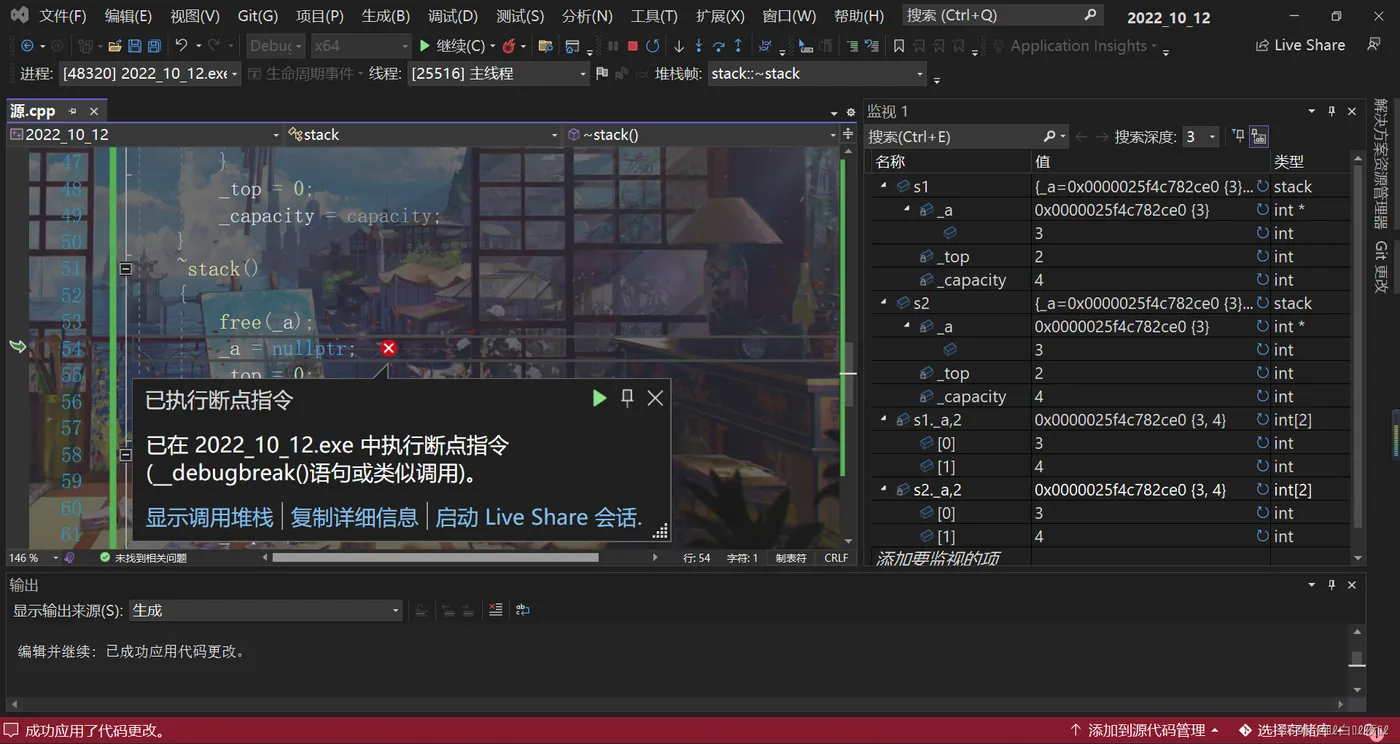Collapse the s1 watch entry
Screen dimensions: 1400x744
(x=883, y=187)
